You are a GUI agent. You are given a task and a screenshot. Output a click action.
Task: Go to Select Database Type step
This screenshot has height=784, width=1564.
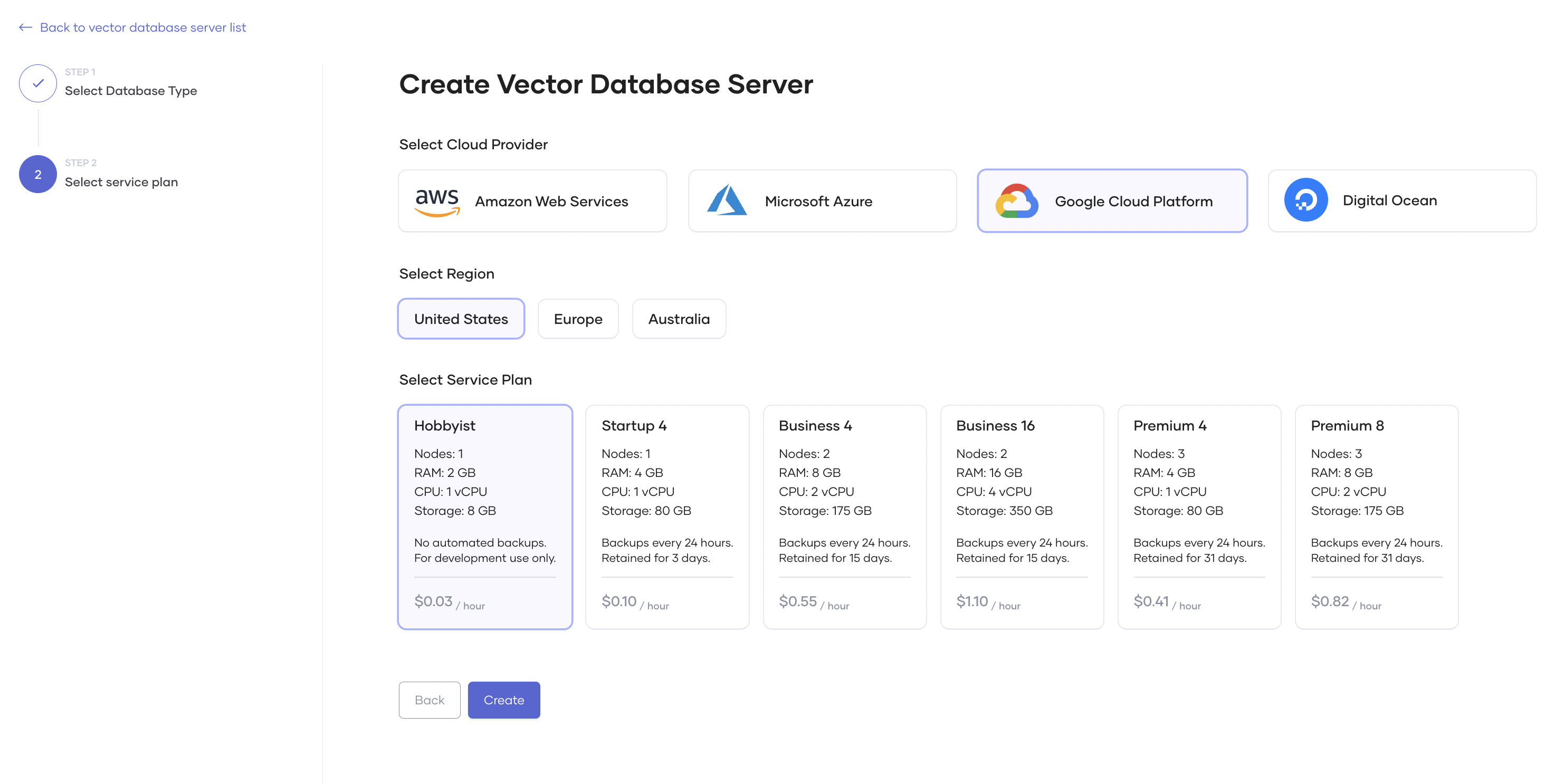tap(130, 91)
